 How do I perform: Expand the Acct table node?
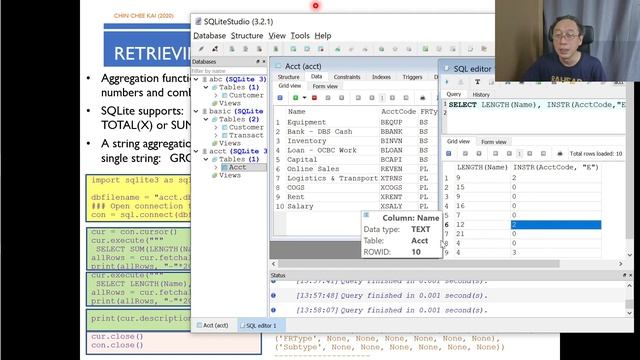tap(216, 167)
